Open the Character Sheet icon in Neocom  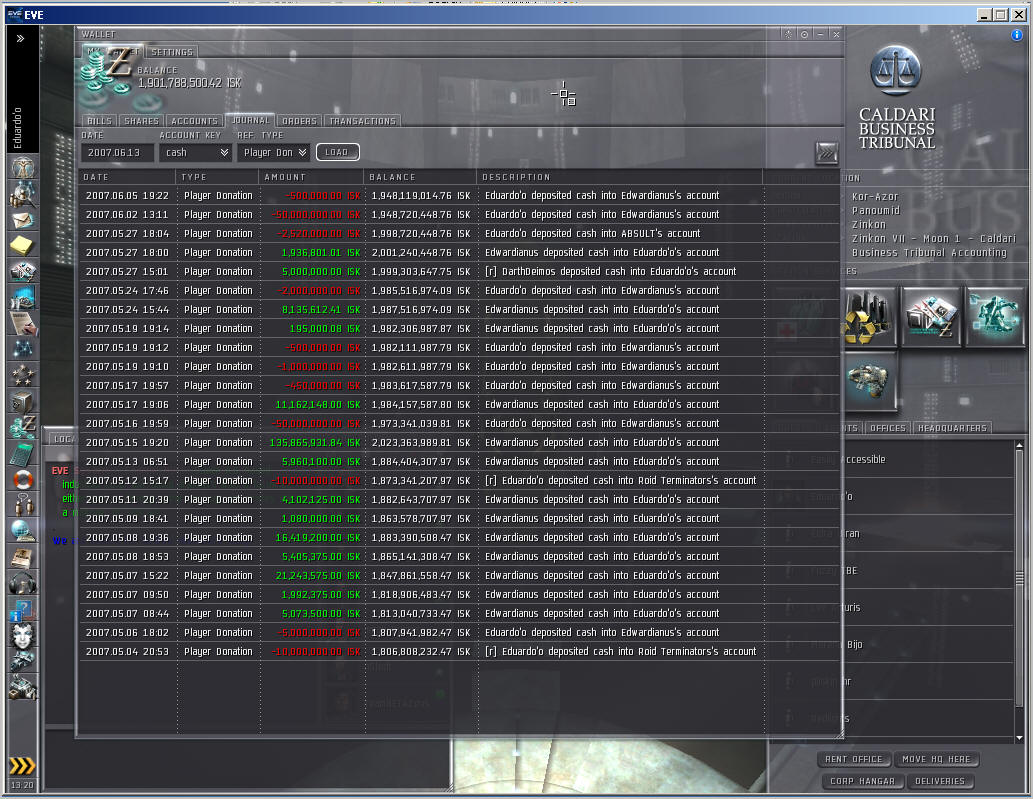[x=22, y=169]
